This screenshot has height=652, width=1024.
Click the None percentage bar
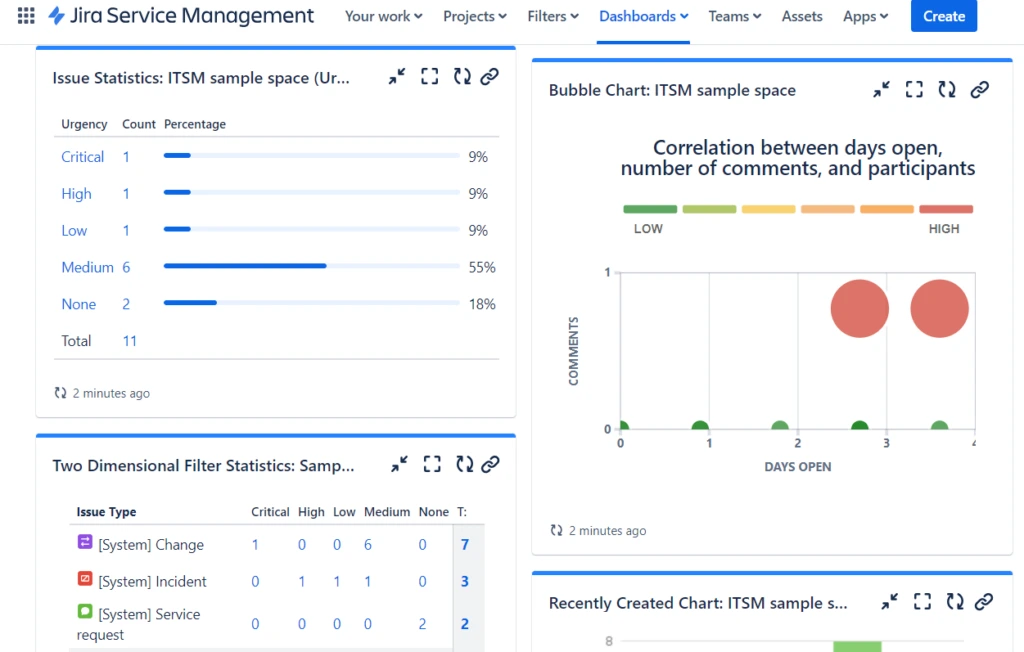pos(312,302)
